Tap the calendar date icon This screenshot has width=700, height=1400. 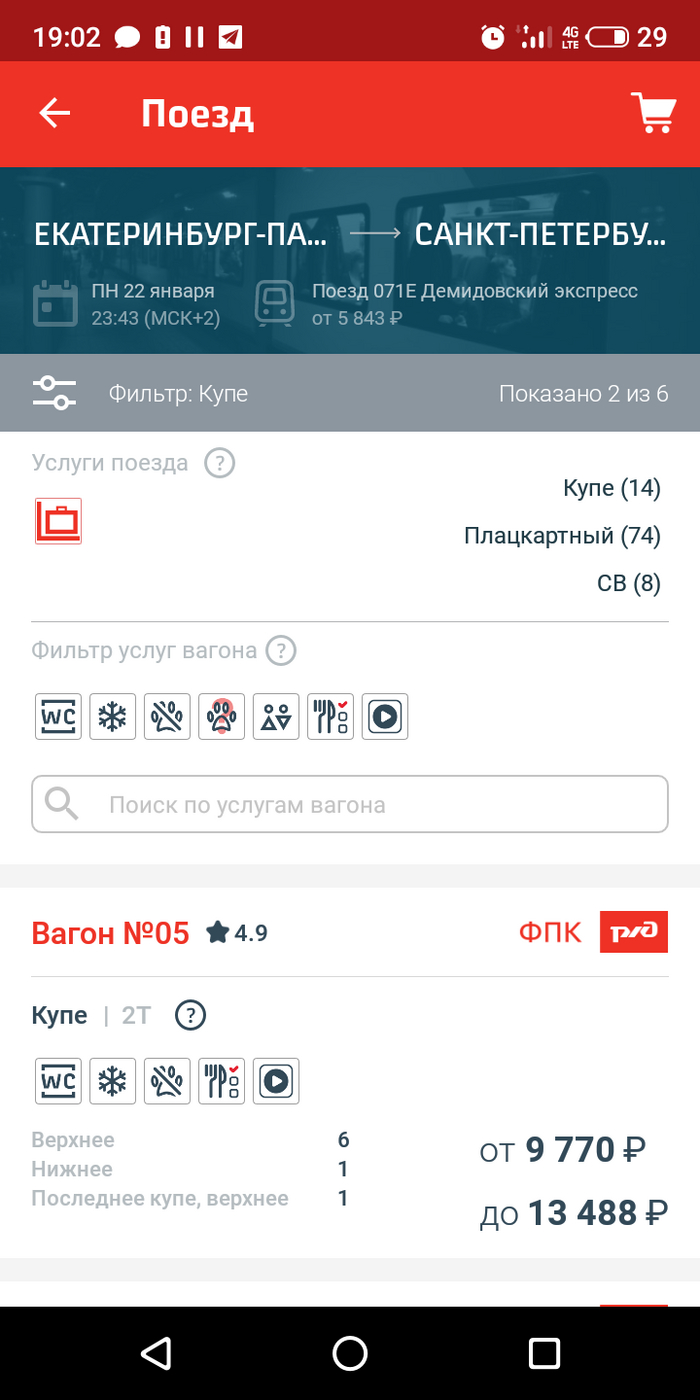click(55, 304)
